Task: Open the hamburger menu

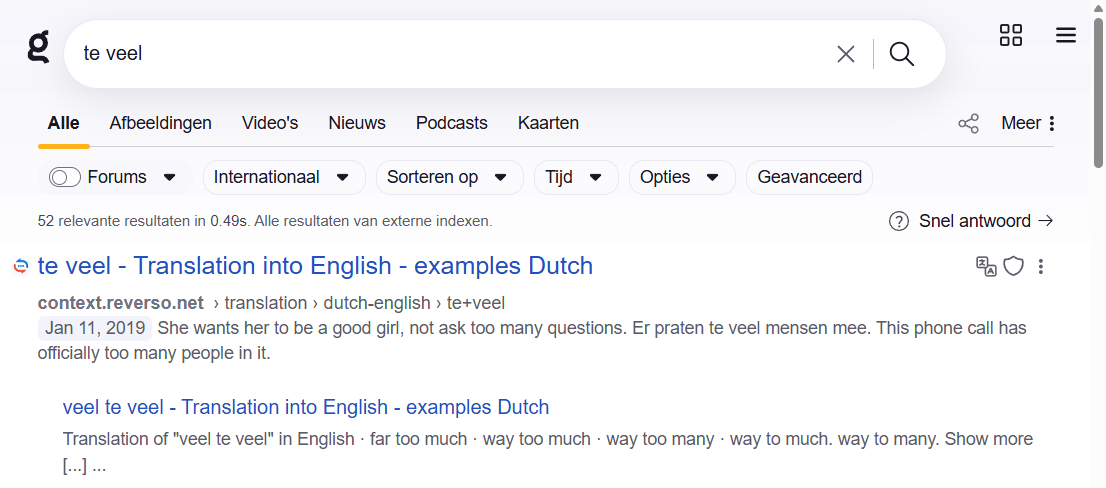Action: (1066, 36)
